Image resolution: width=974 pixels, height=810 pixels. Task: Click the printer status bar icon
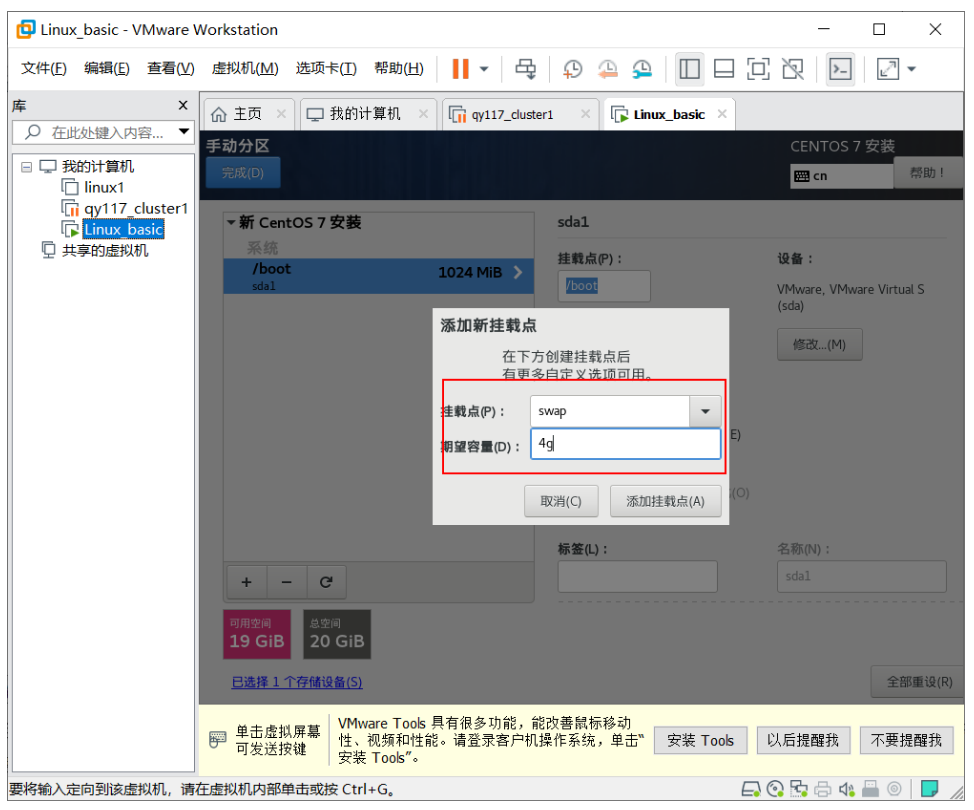coord(822,789)
